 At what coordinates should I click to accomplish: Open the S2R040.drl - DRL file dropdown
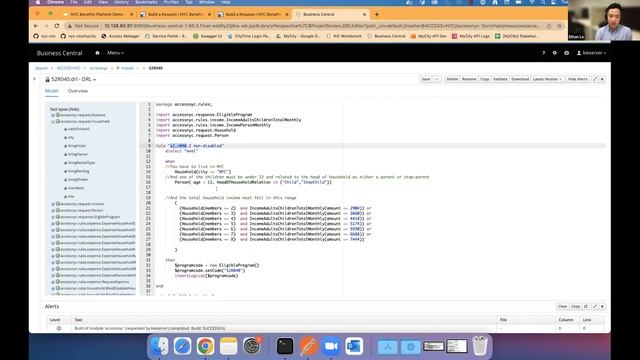click(x=73, y=79)
